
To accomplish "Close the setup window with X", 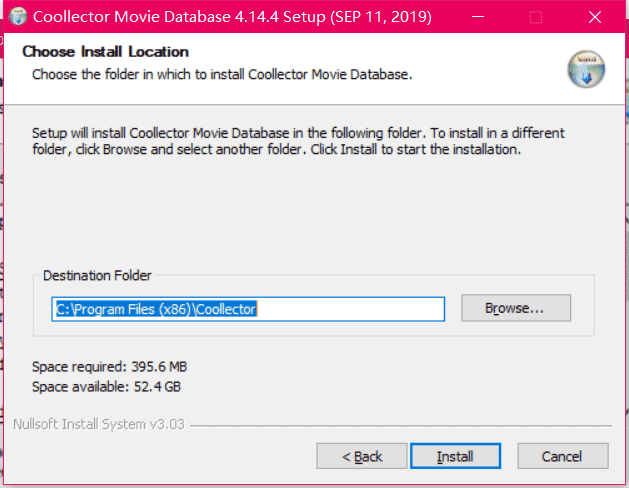I will pos(595,17).
